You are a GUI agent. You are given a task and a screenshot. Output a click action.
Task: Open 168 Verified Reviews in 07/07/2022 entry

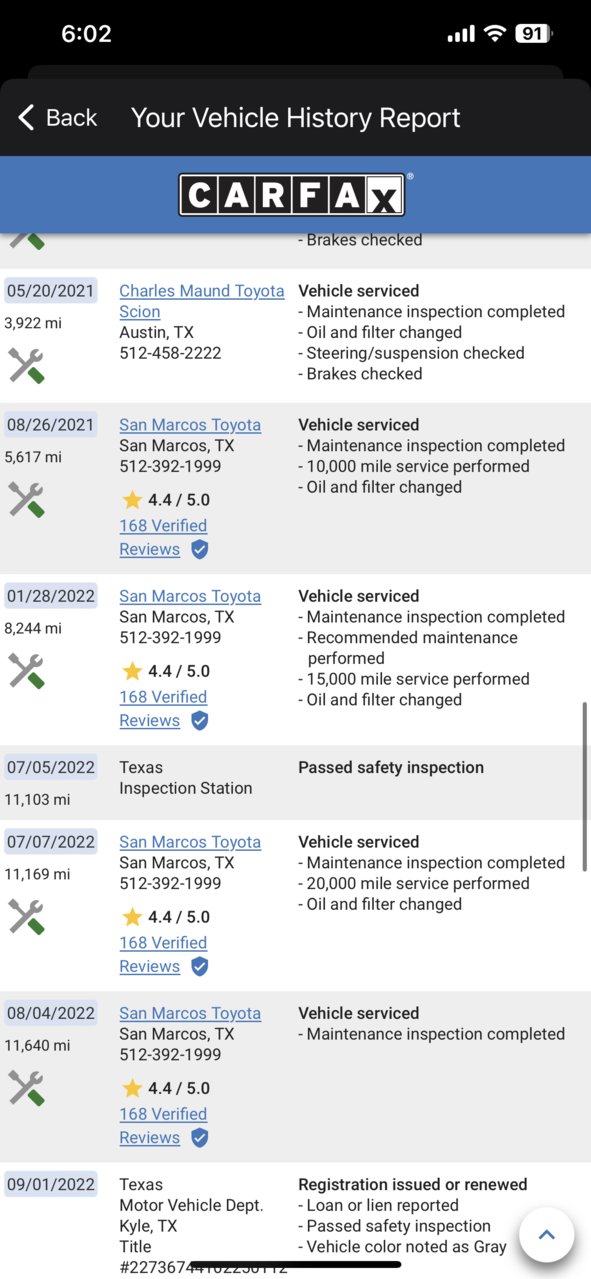pyautogui.click(x=163, y=954)
